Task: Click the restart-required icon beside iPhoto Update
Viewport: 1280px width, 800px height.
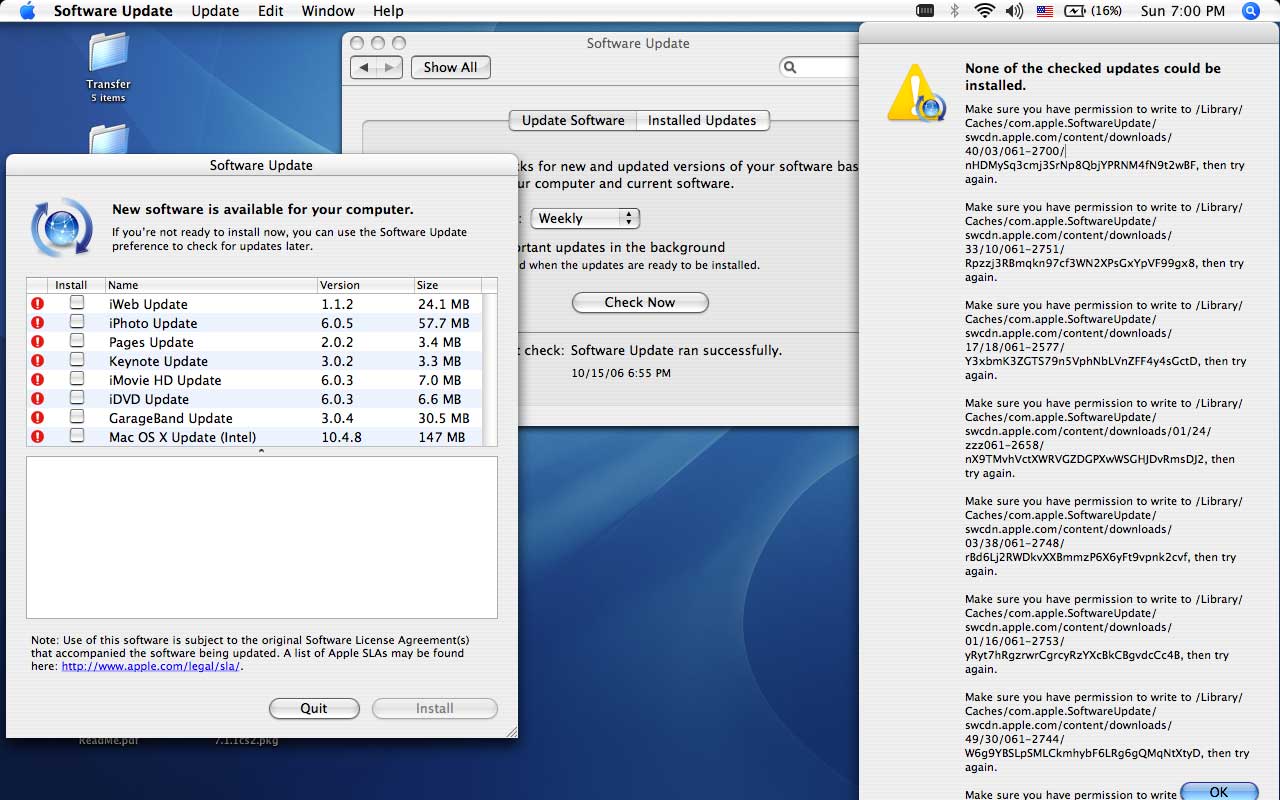Action: [38, 323]
